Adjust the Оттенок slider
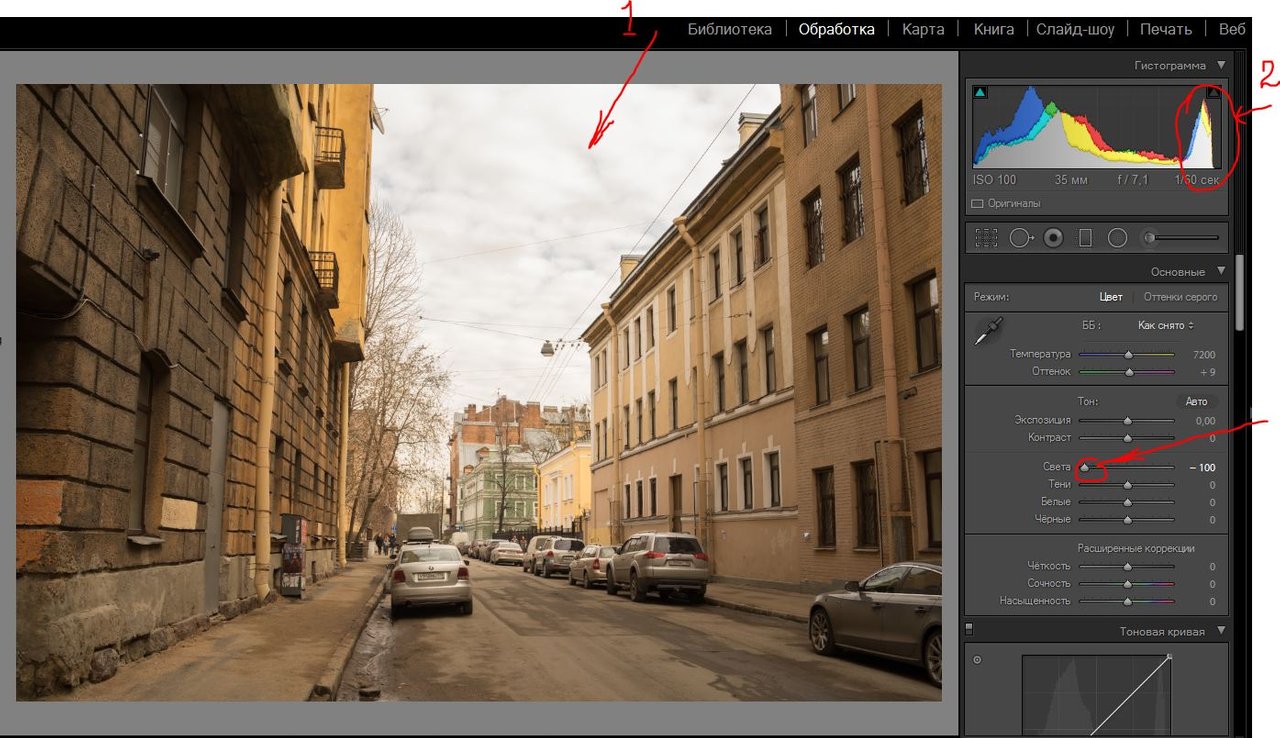Screen dimensions: 1280x738 point(1127,372)
